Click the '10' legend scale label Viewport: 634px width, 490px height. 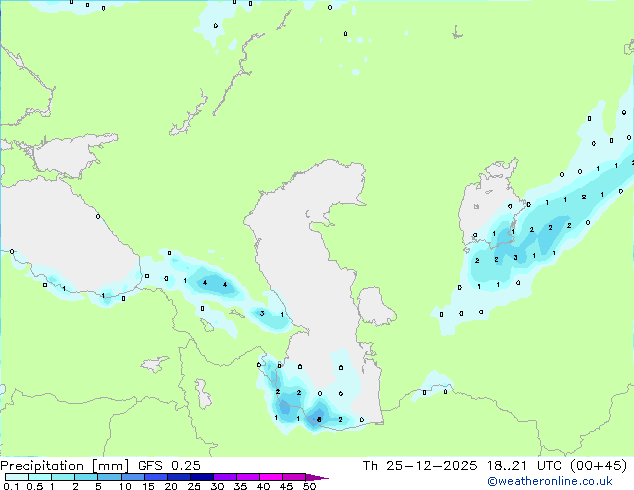(125, 486)
